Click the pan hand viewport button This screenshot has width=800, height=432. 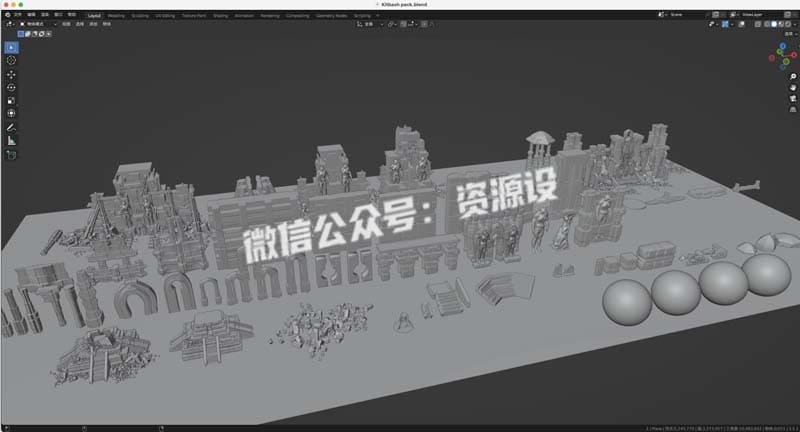793,87
